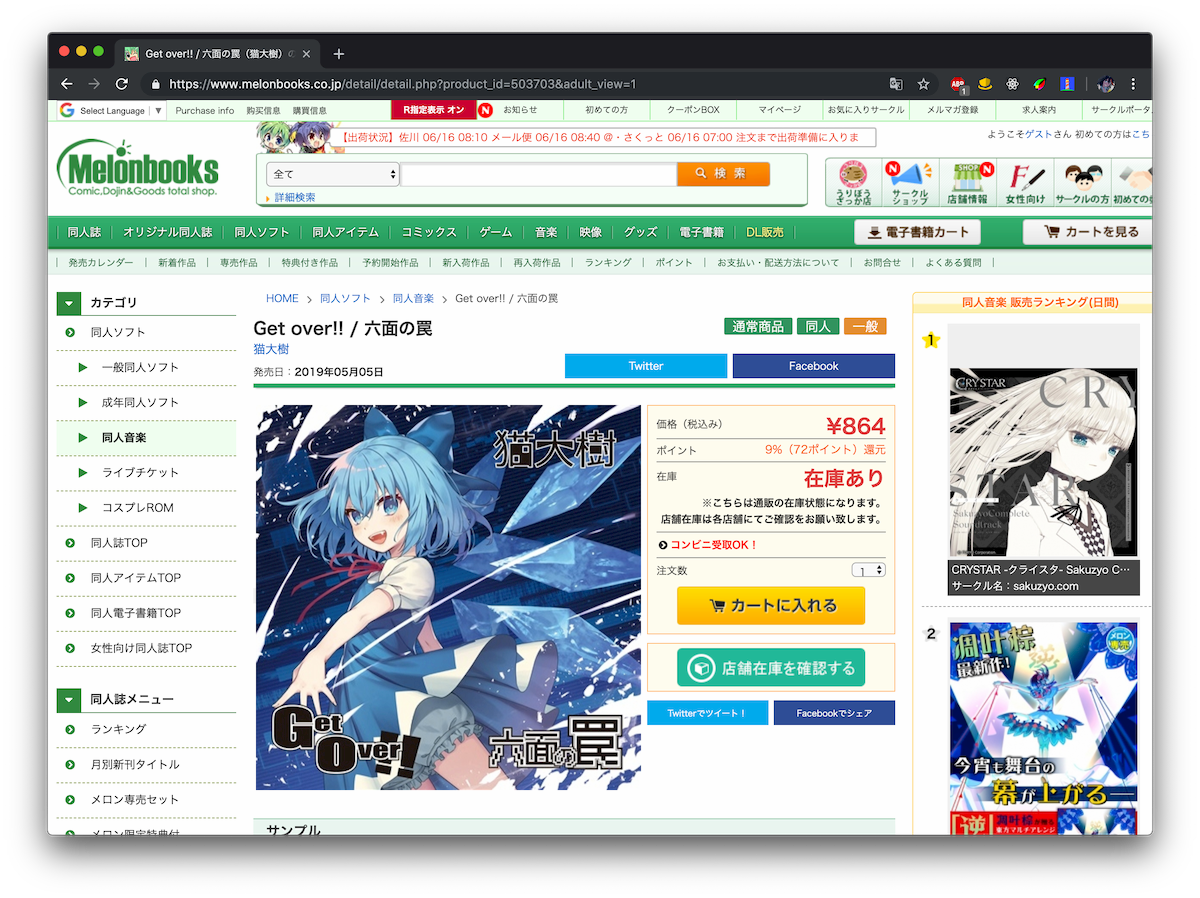Open Google Translate icon in address bar
Viewport: 1200px width, 898px height.
(x=896, y=84)
